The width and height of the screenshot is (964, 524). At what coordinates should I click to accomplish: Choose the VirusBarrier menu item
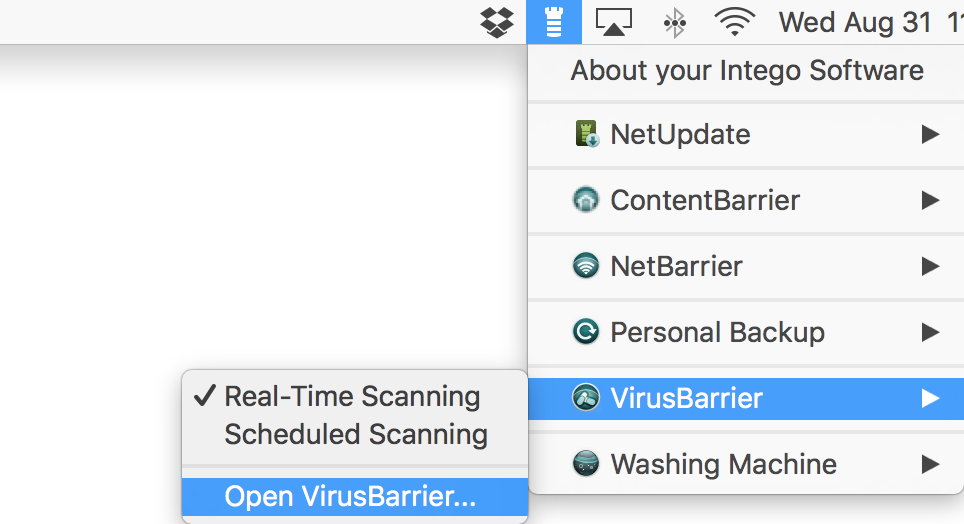coord(746,399)
